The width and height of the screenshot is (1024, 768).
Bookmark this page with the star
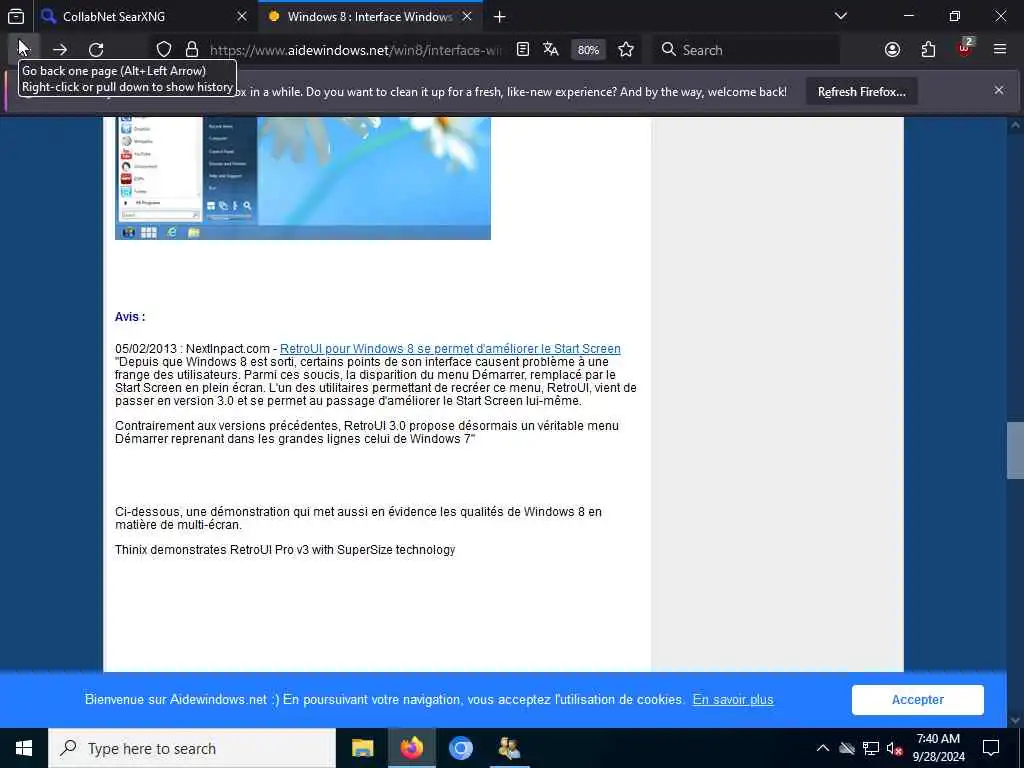tap(626, 50)
